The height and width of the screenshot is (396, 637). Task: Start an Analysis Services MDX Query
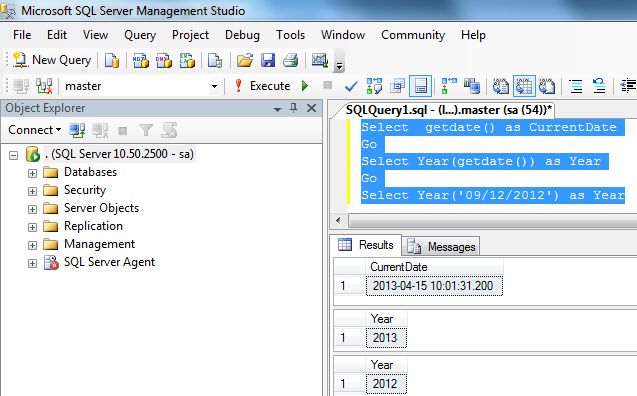point(141,61)
